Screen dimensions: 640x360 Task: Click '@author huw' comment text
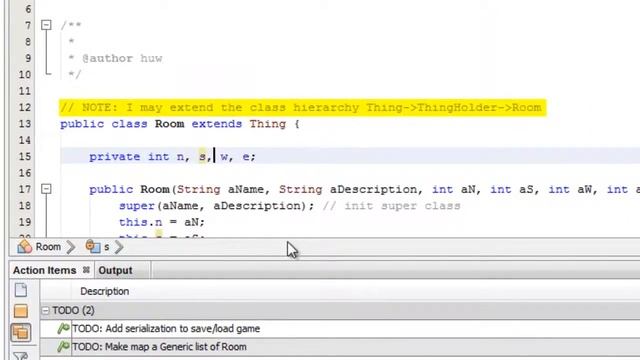[x=122, y=58]
